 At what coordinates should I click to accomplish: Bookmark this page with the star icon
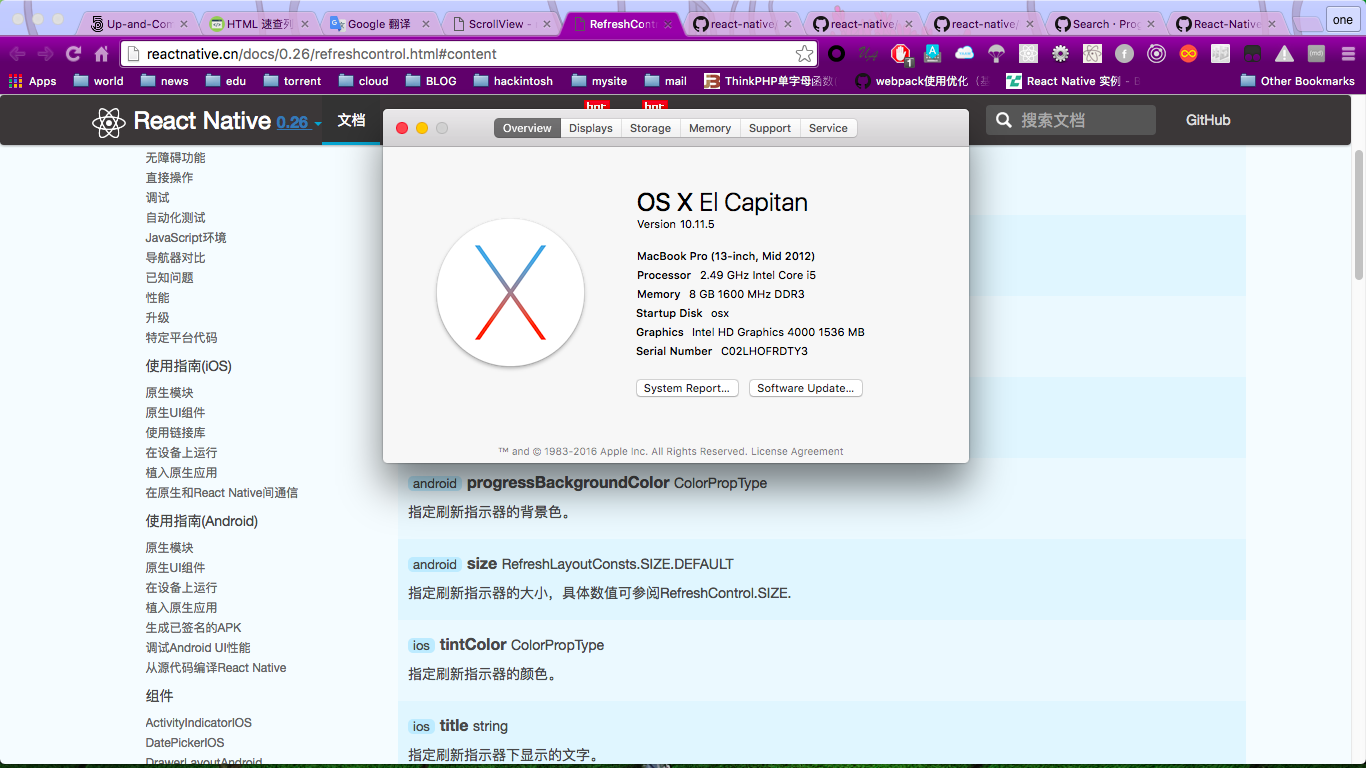point(804,54)
